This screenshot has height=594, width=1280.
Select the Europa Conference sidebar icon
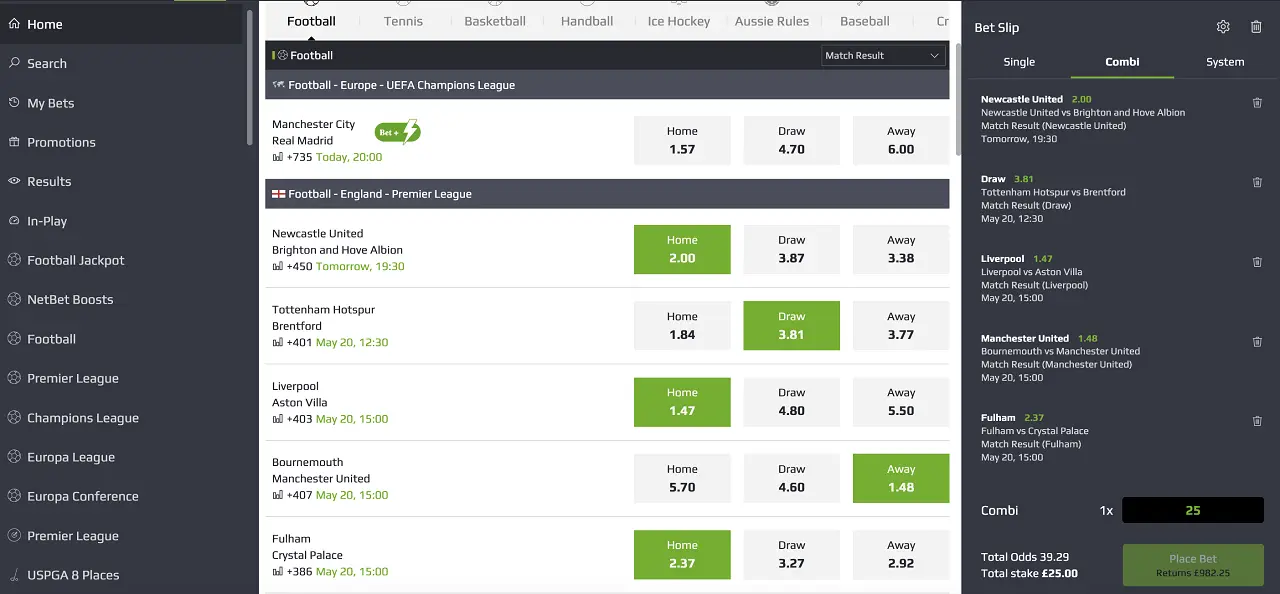(x=14, y=496)
